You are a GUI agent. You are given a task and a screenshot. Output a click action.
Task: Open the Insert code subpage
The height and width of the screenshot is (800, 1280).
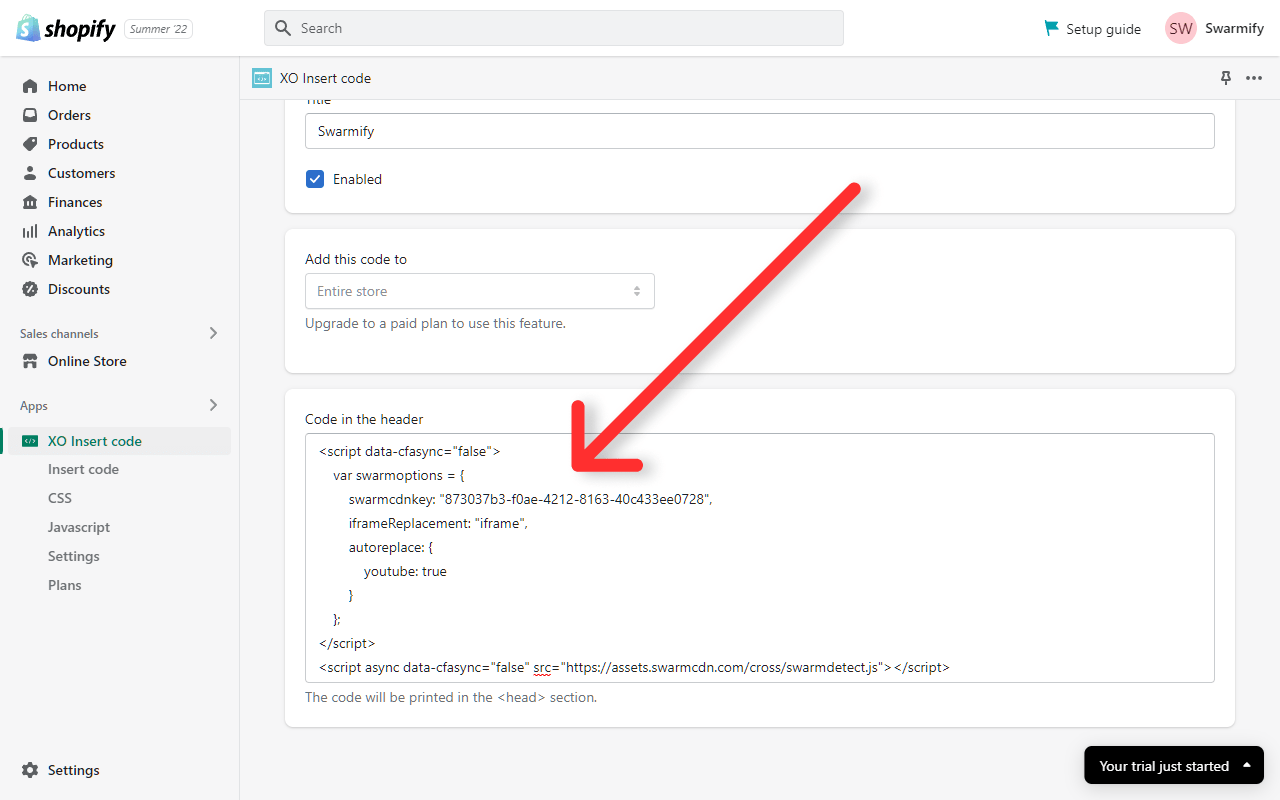83,469
